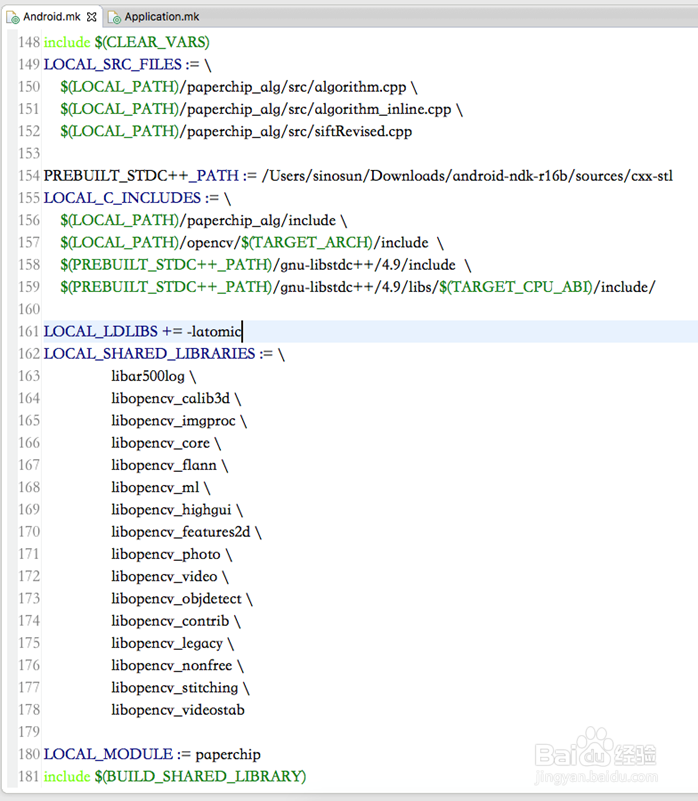Switch to the Android.mk tab
The image size is (698, 801).
[x=52, y=17]
